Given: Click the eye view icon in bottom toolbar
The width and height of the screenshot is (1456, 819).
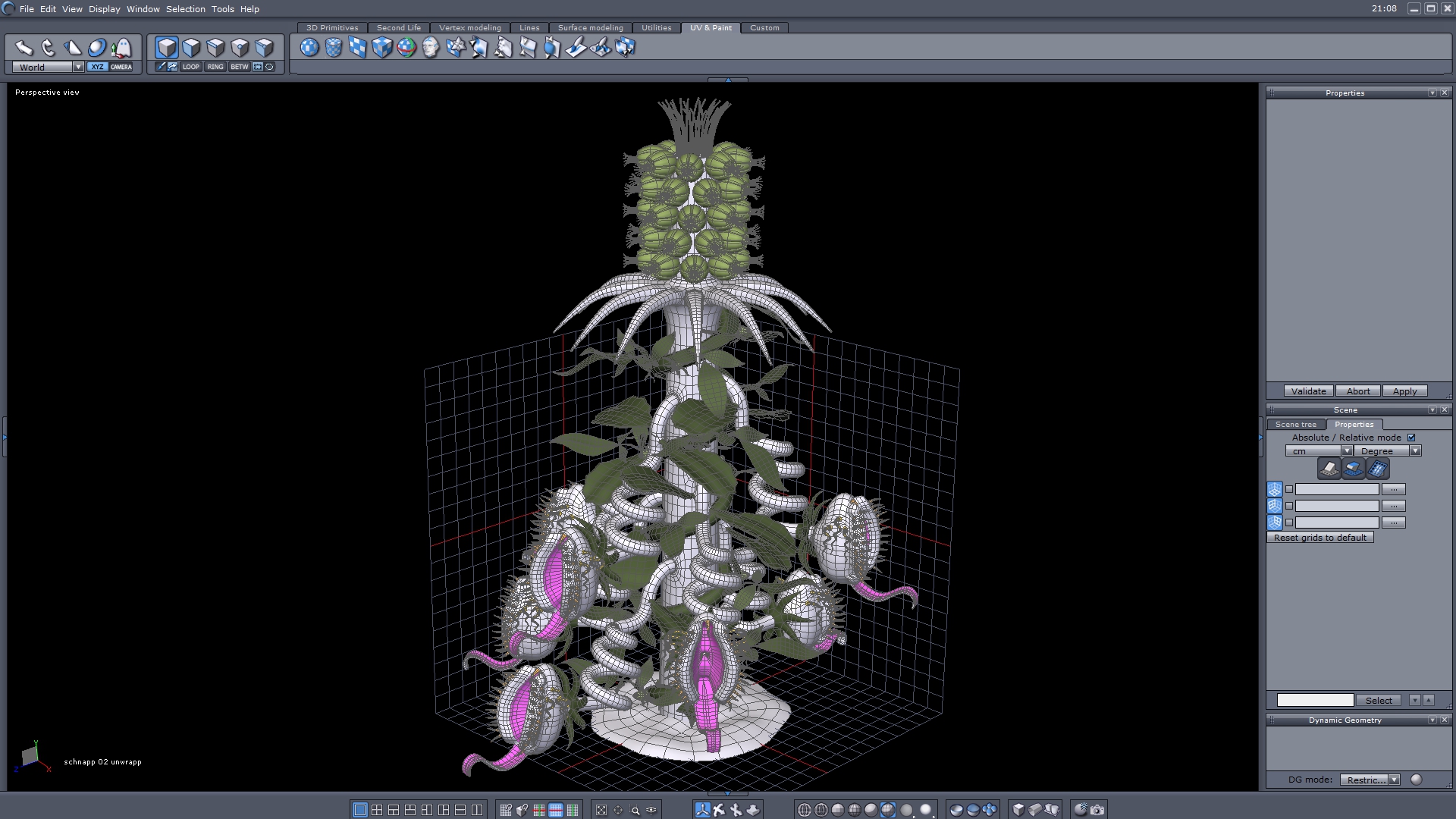Looking at the screenshot, I should tap(651, 810).
